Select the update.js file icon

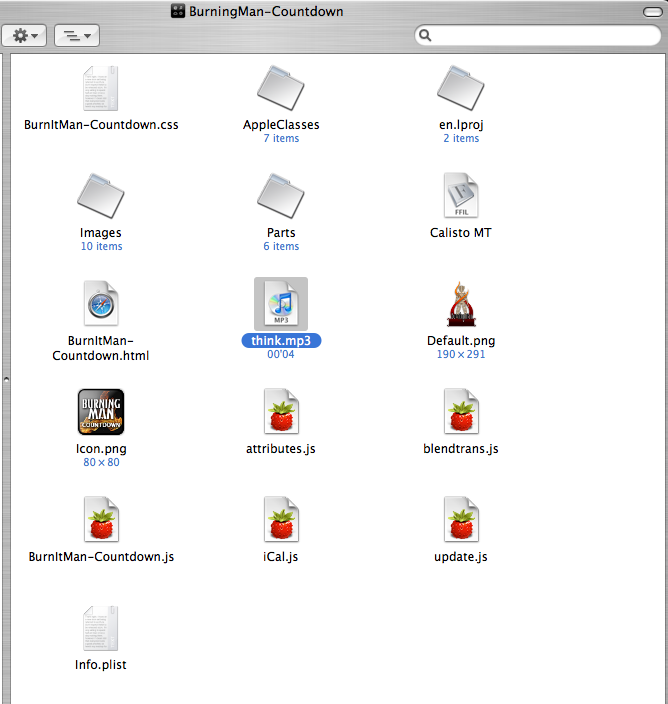coord(461,519)
